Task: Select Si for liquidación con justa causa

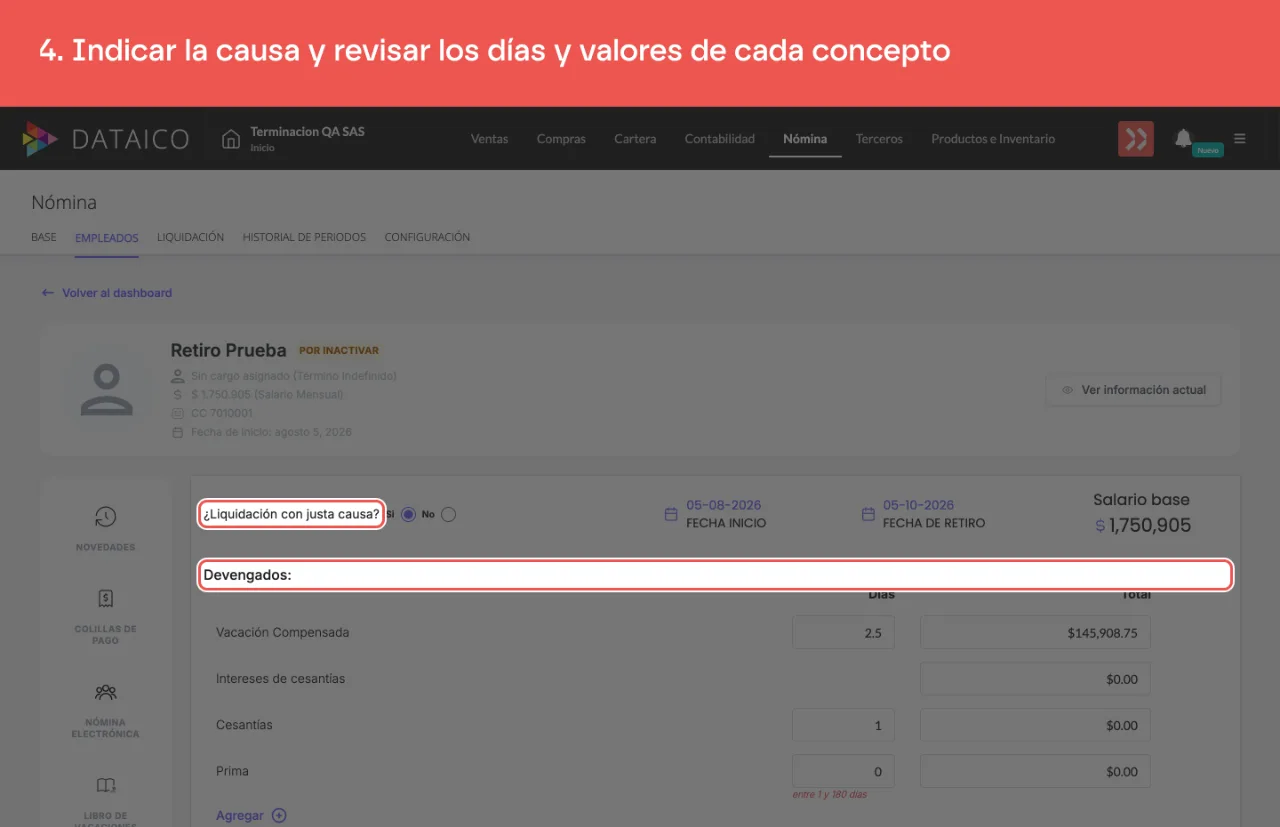Action: [408, 514]
